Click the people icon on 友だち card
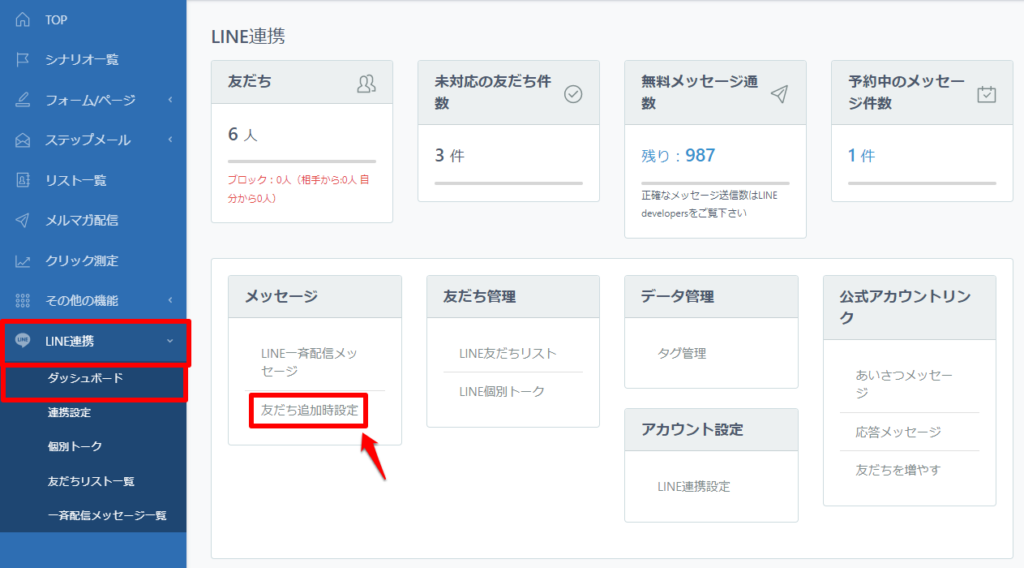 tap(366, 83)
